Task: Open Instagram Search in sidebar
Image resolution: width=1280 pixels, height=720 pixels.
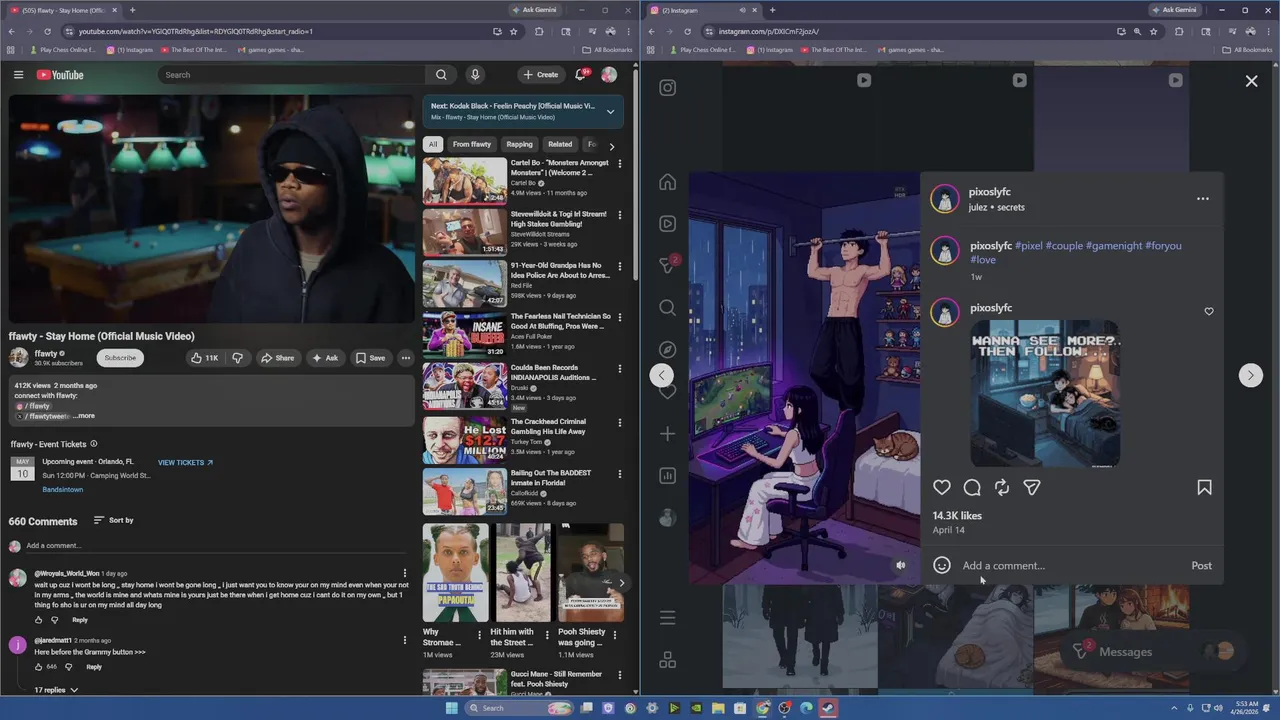Action: point(668,308)
